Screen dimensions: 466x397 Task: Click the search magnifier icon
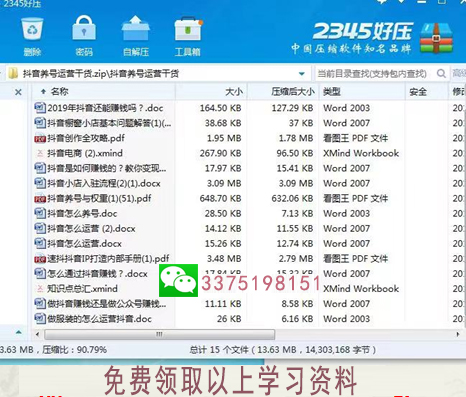(441, 73)
